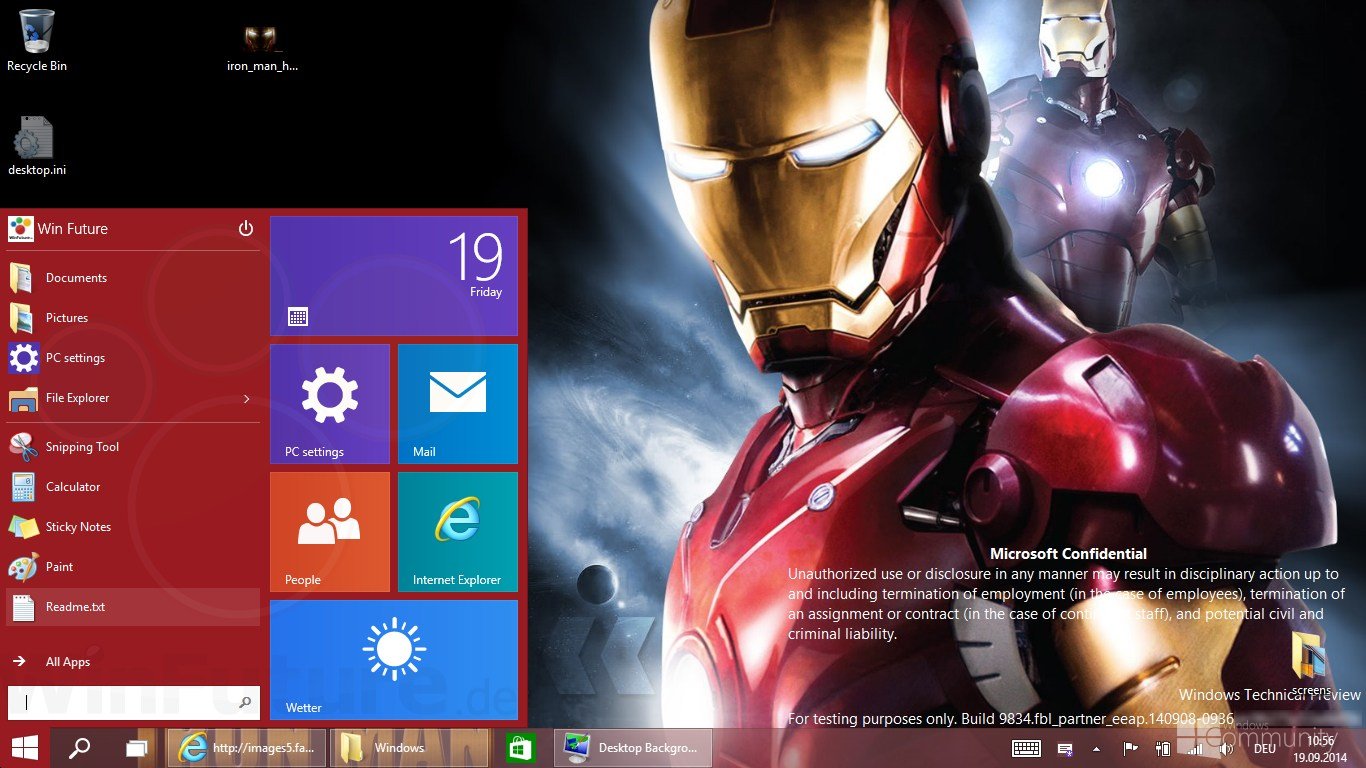The height and width of the screenshot is (768, 1366).
Task: Click the Start menu search box
Action: 134,703
